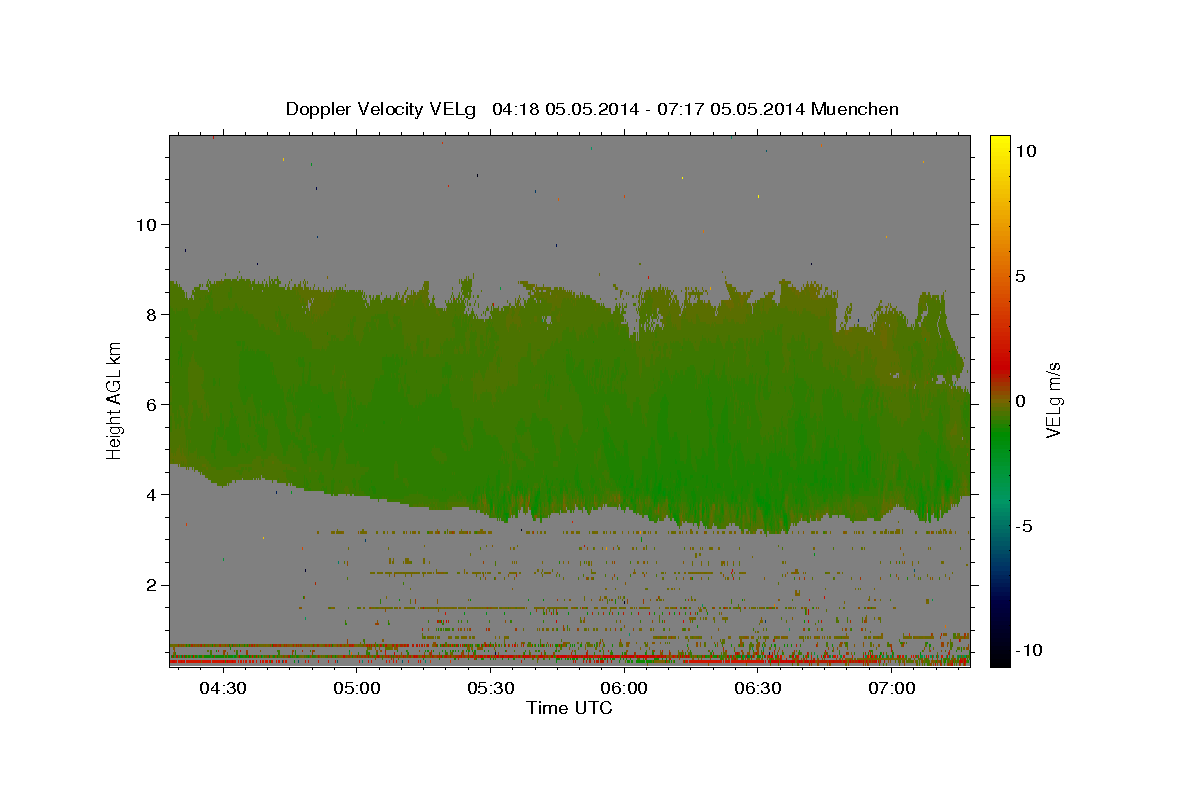The image size is (1200, 800).
Task: Click the 05:30 time tick label
Action: point(491,688)
